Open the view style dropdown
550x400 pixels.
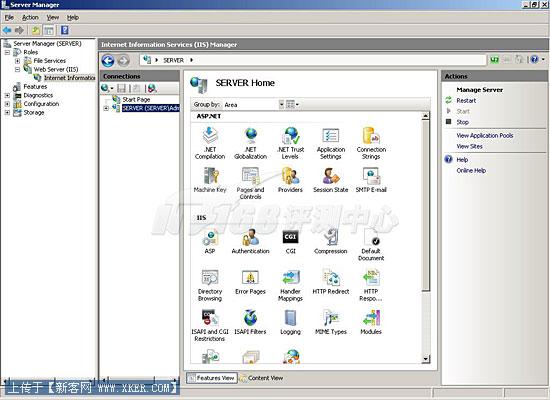point(293,105)
